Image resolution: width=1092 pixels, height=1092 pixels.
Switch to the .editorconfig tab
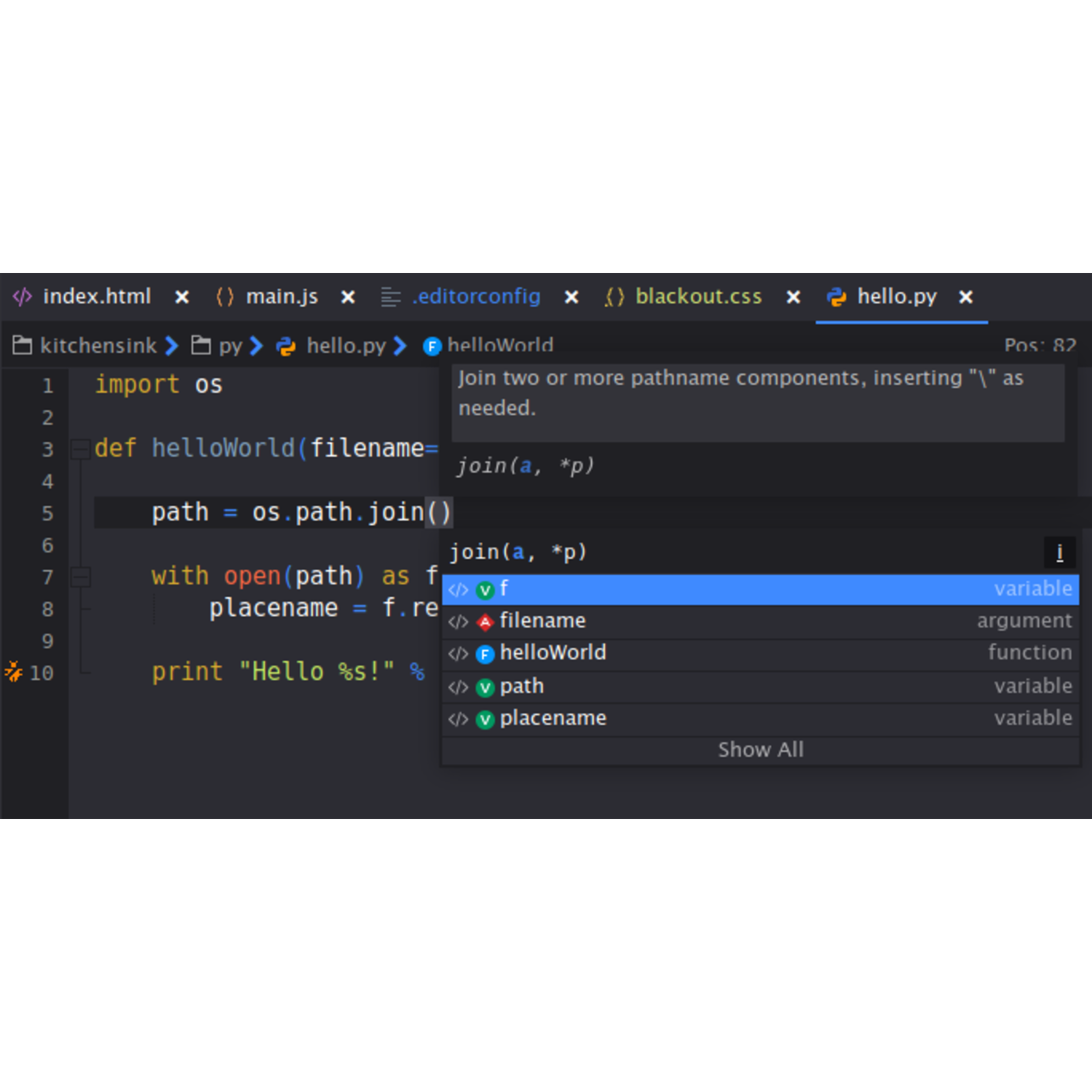[475, 297]
